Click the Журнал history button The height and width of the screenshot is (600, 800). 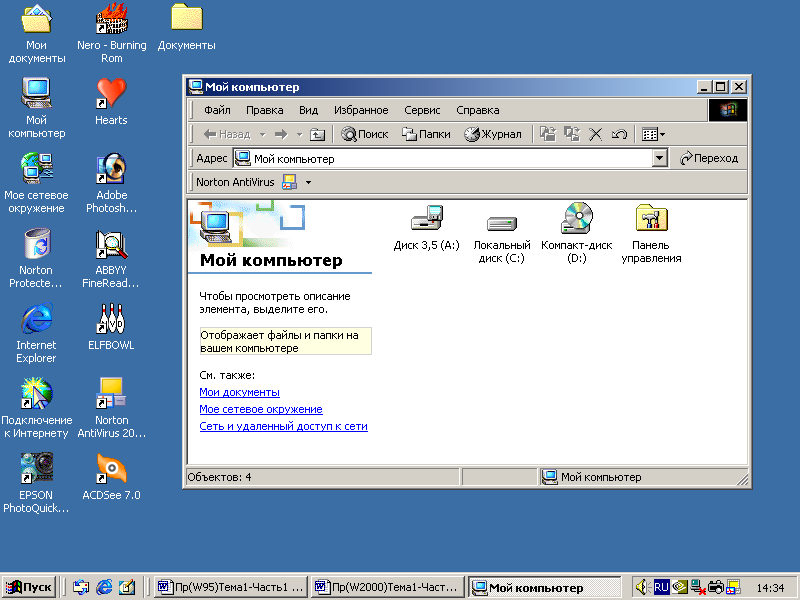pyautogui.click(x=493, y=135)
